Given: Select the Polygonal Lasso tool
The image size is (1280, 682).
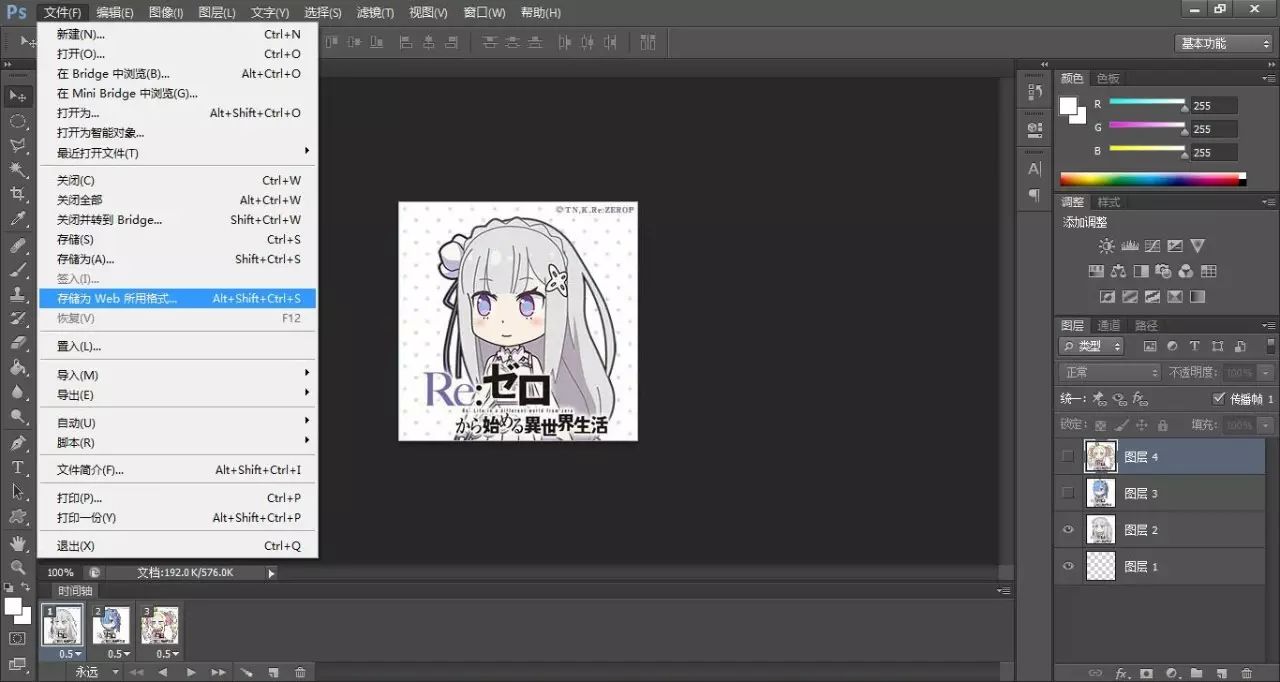Looking at the screenshot, I should coord(18,145).
